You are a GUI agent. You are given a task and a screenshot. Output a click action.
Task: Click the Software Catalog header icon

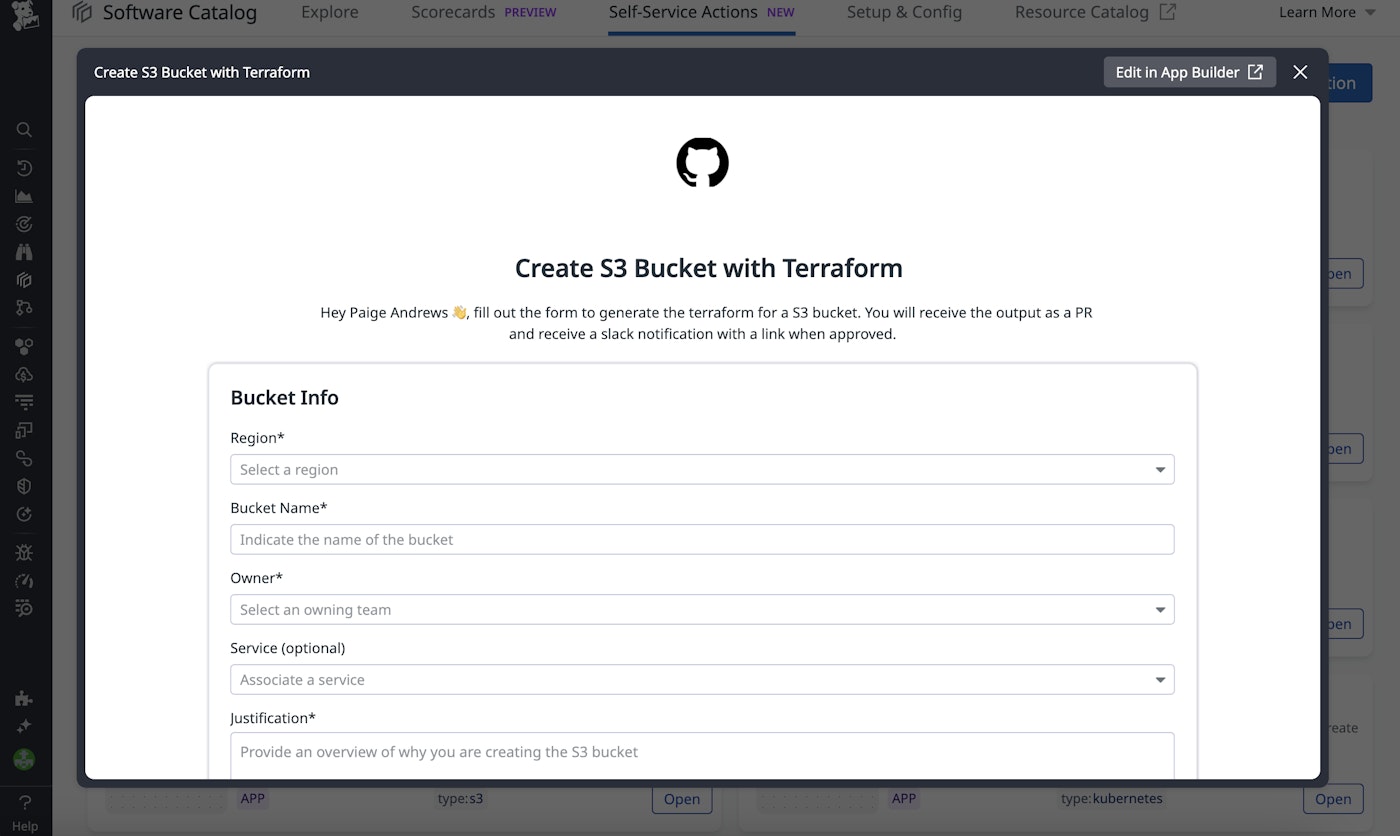pyautogui.click(x=82, y=13)
